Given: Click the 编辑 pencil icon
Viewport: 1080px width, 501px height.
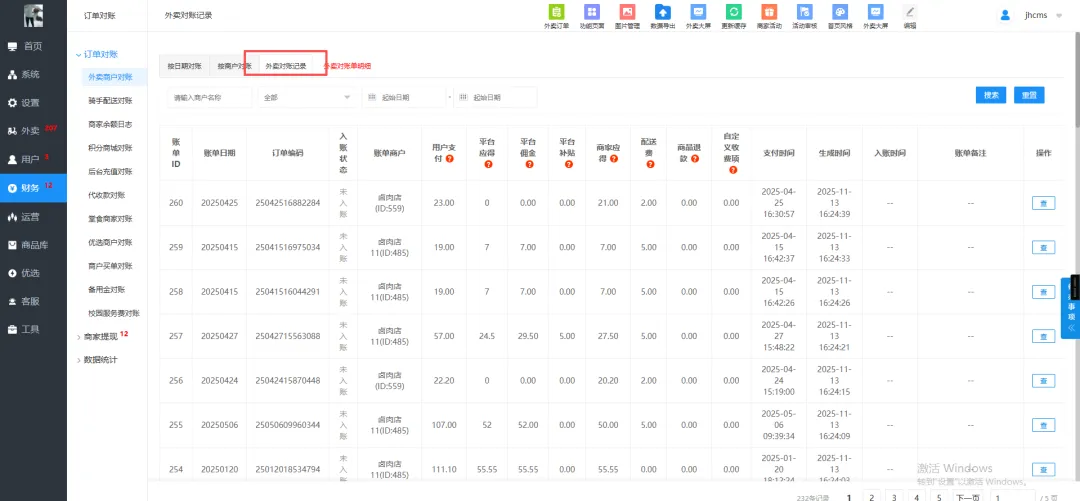Looking at the screenshot, I should 909,15.
